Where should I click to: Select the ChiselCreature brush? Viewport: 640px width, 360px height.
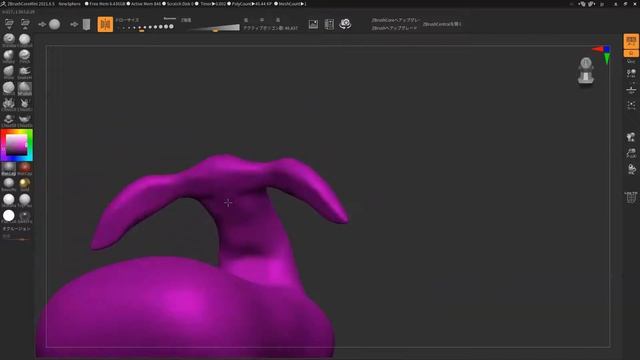coord(24,104)
